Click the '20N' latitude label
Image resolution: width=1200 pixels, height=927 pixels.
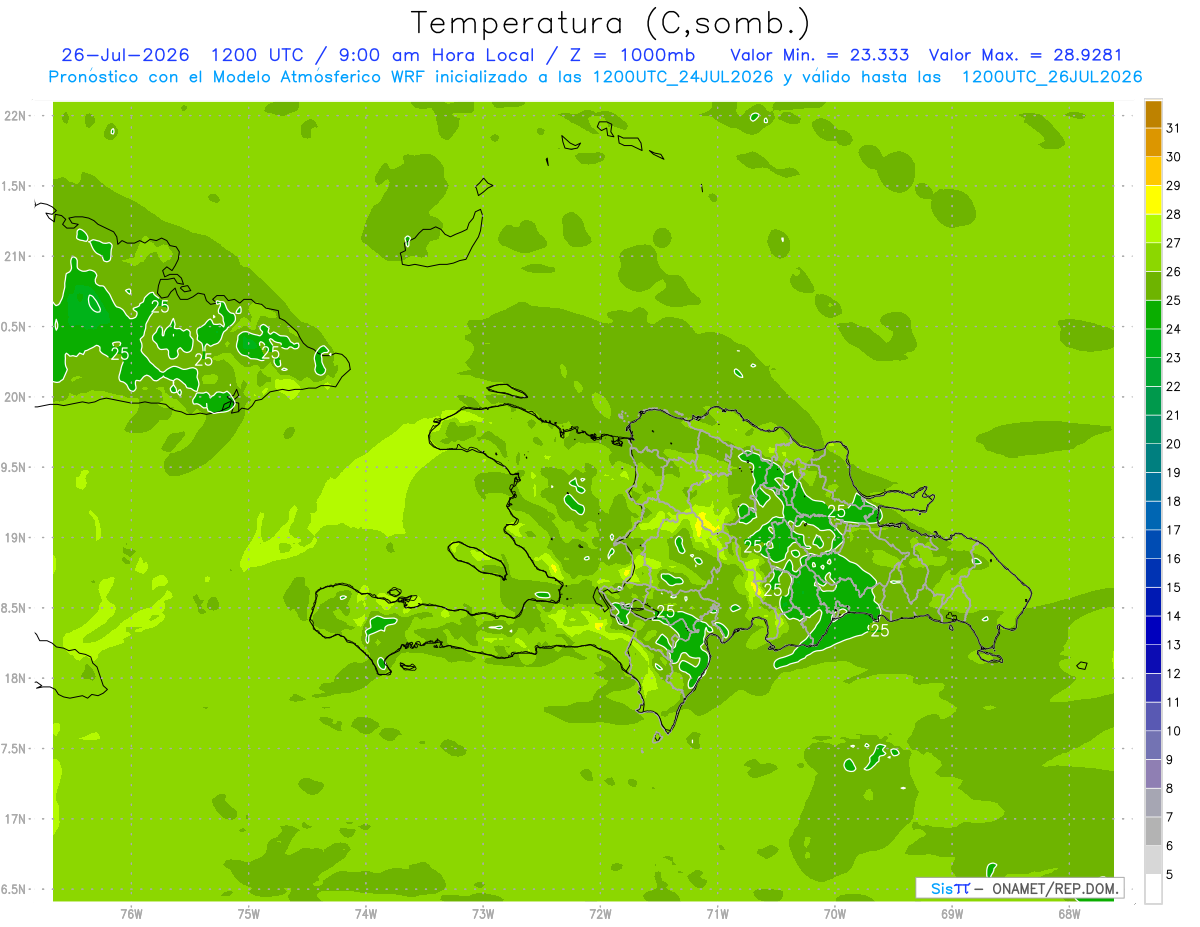15,397
